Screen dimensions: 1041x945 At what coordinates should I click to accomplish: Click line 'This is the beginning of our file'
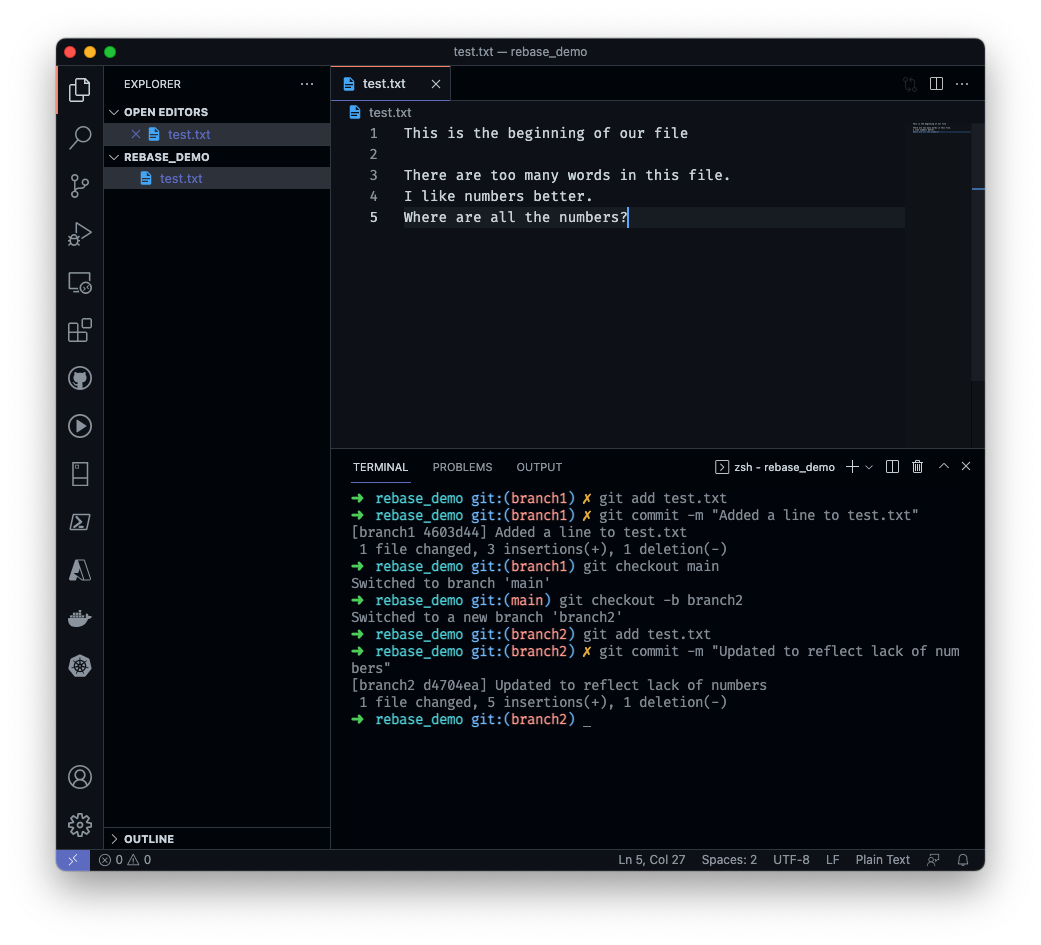coord(546,133)
